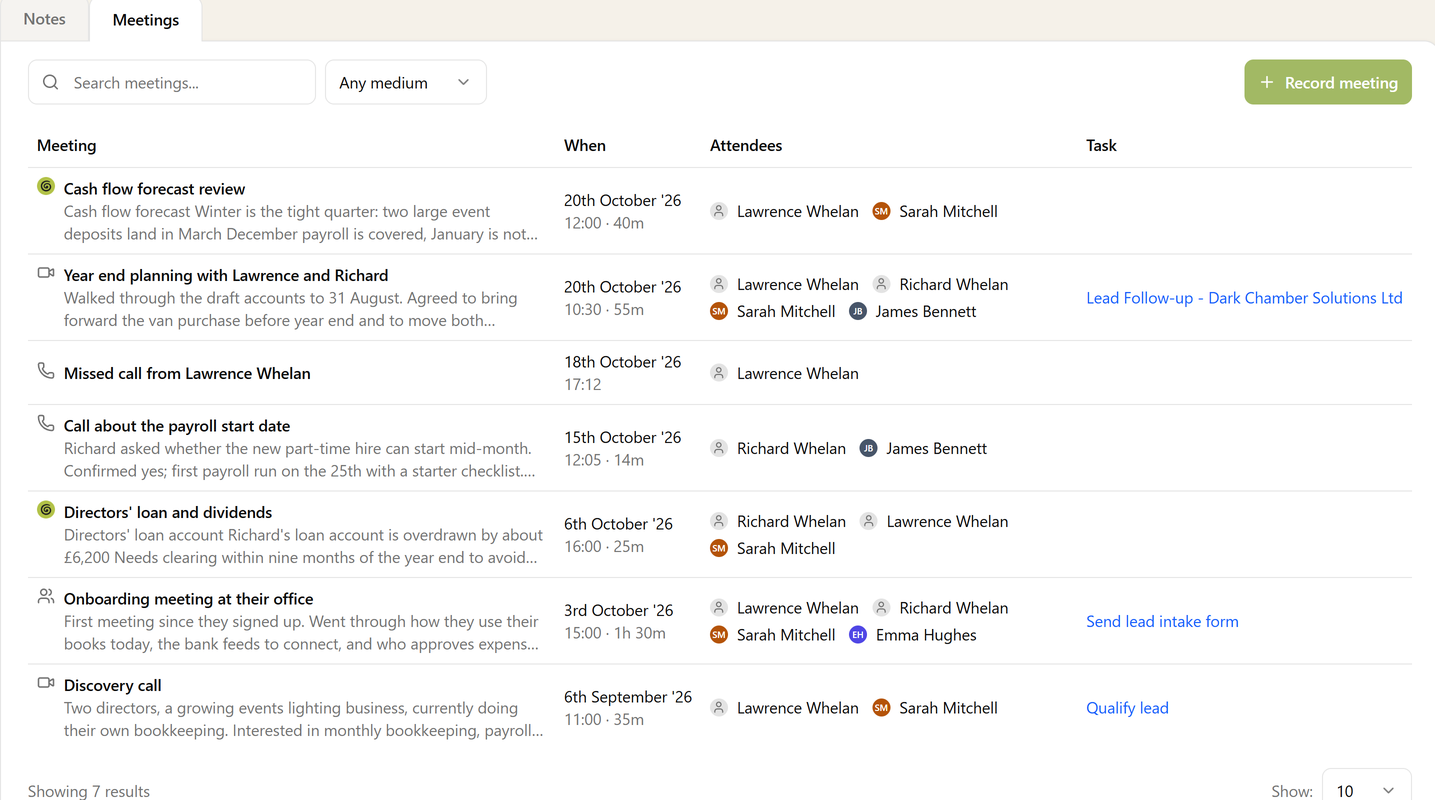Click Emma Hughes' name in the Onboarding row
The width and height of the screenshot is (1435, 800).
(926, 635)
